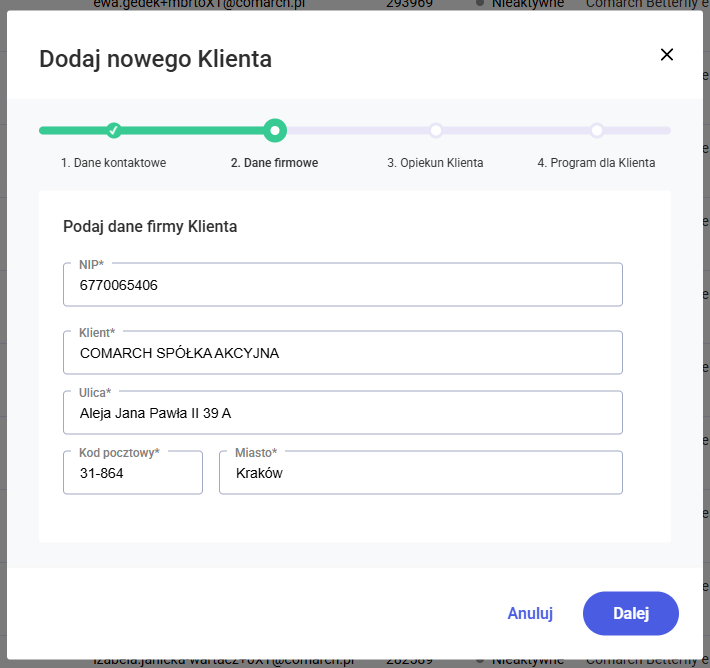Select the Miasto city field
Viewport: 710px width, 668px height.
tap(420, 473)
